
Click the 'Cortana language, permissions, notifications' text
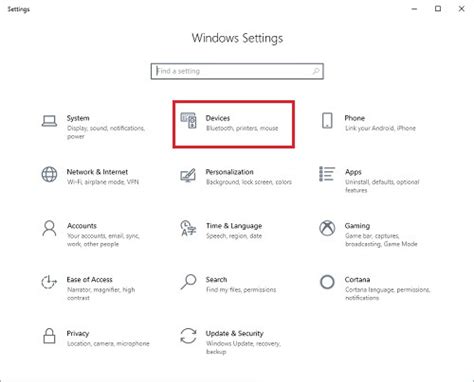(387, 294)
